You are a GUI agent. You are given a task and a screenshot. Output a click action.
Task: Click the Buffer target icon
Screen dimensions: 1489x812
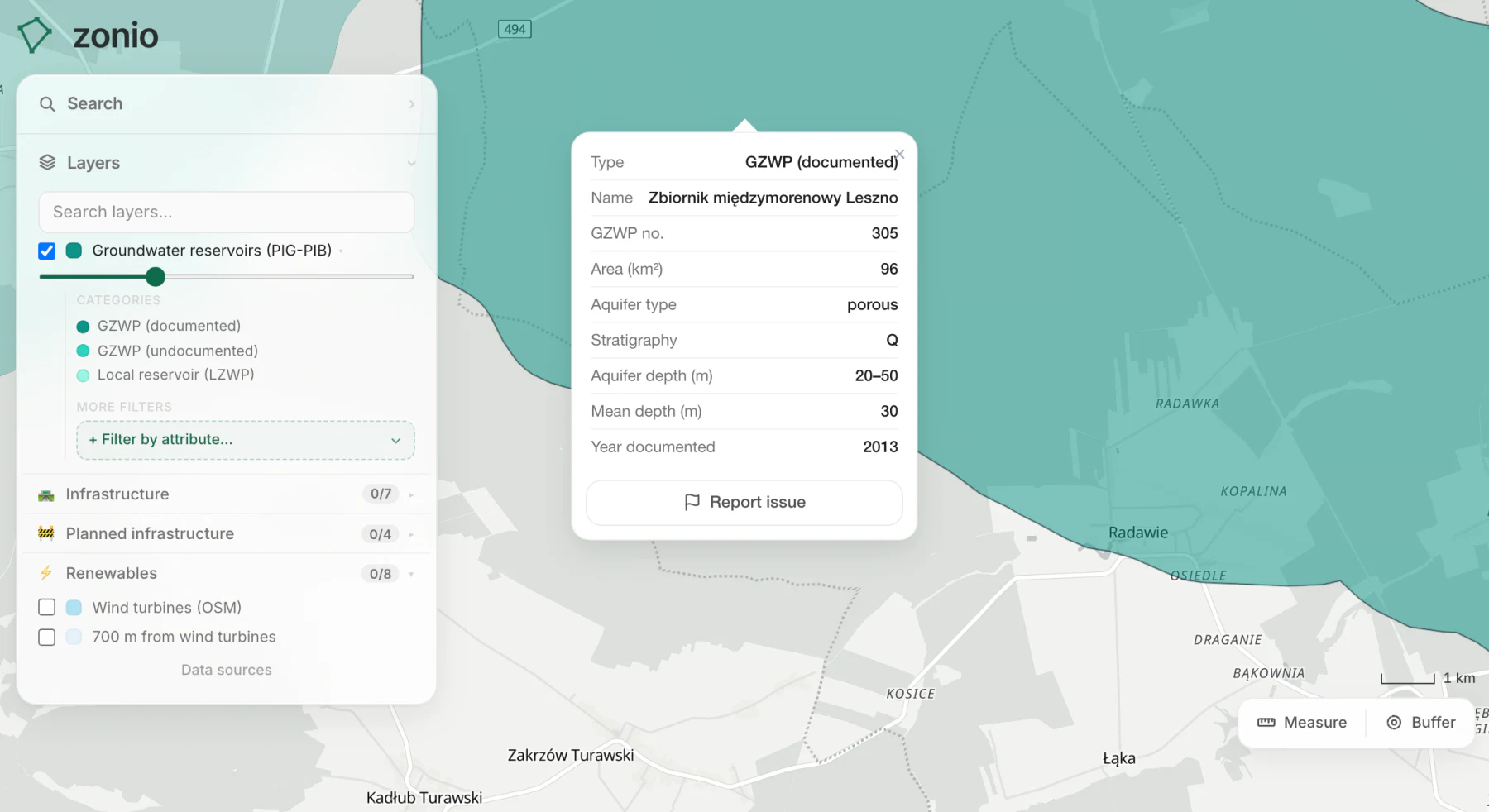pyautogui.click(x=1394, y=723)
